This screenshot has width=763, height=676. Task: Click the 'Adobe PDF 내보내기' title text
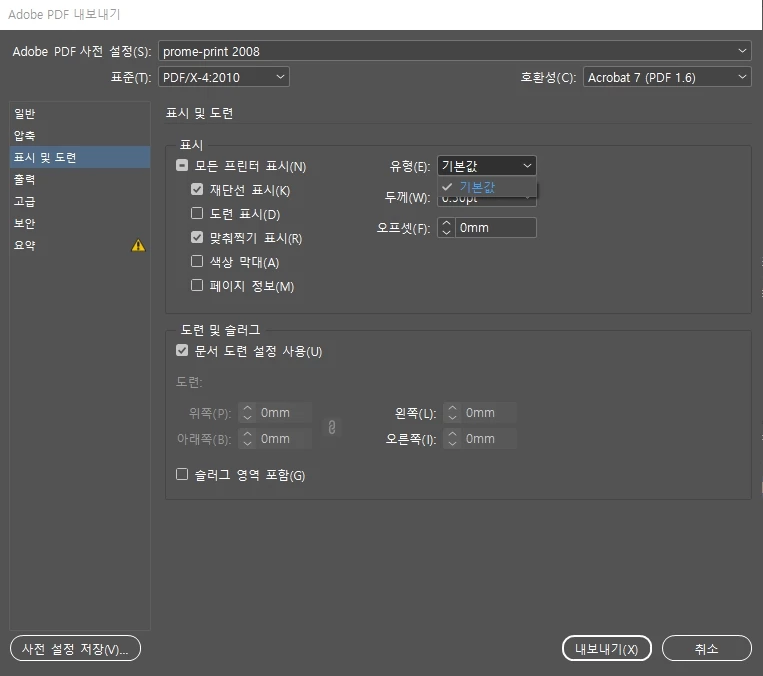pos(64,14)
